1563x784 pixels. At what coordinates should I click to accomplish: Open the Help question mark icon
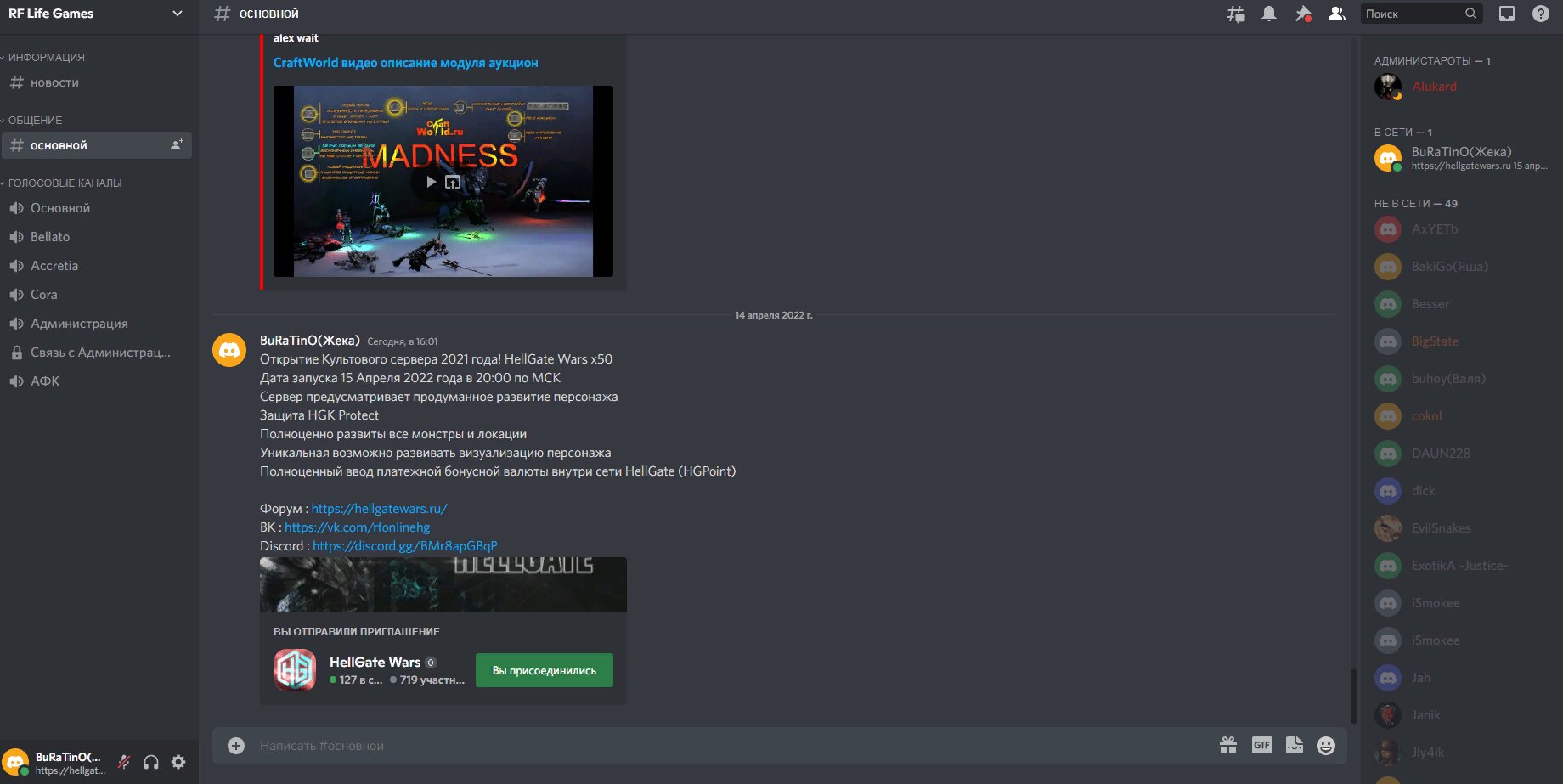(x=1541, y=14)
